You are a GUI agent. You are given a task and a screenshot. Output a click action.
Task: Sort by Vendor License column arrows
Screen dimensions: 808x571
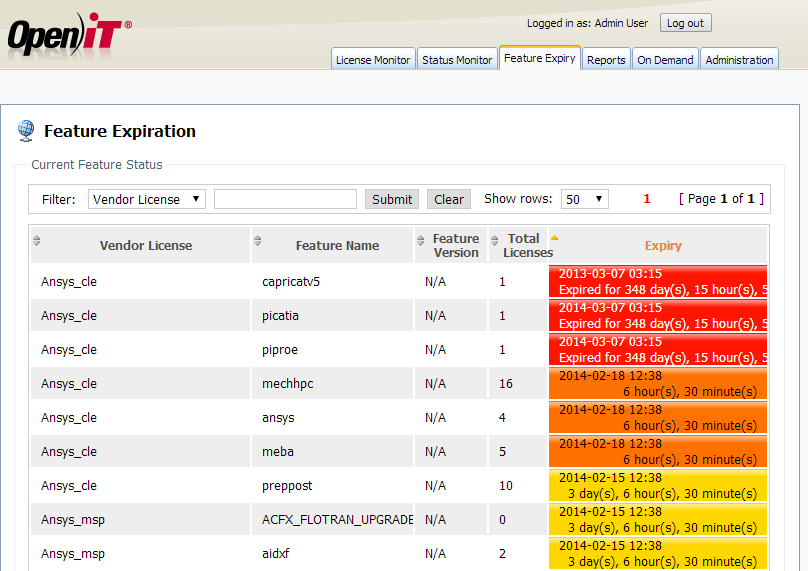click(36, 240)
